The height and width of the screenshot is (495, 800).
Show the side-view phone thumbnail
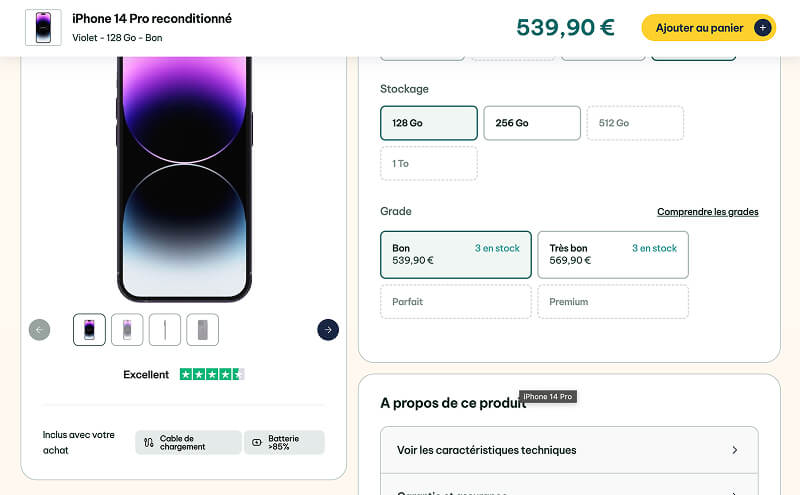[x=165, y=330]
